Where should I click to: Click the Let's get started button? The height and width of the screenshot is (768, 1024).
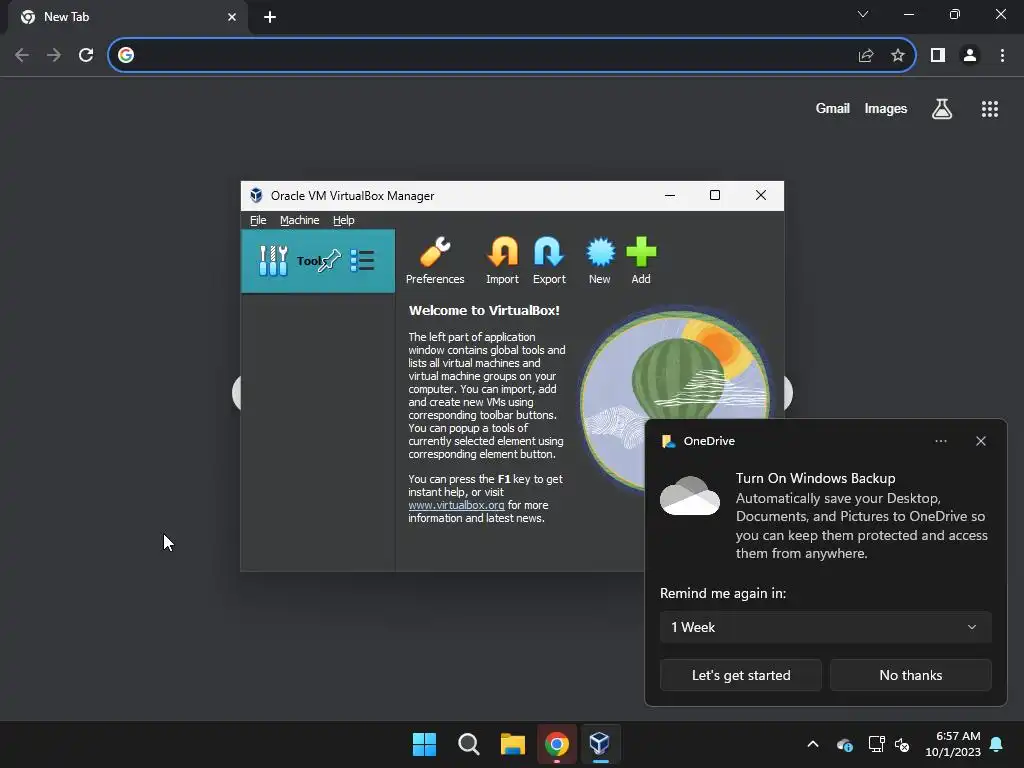pyautogui.click(x=741, y=675)
